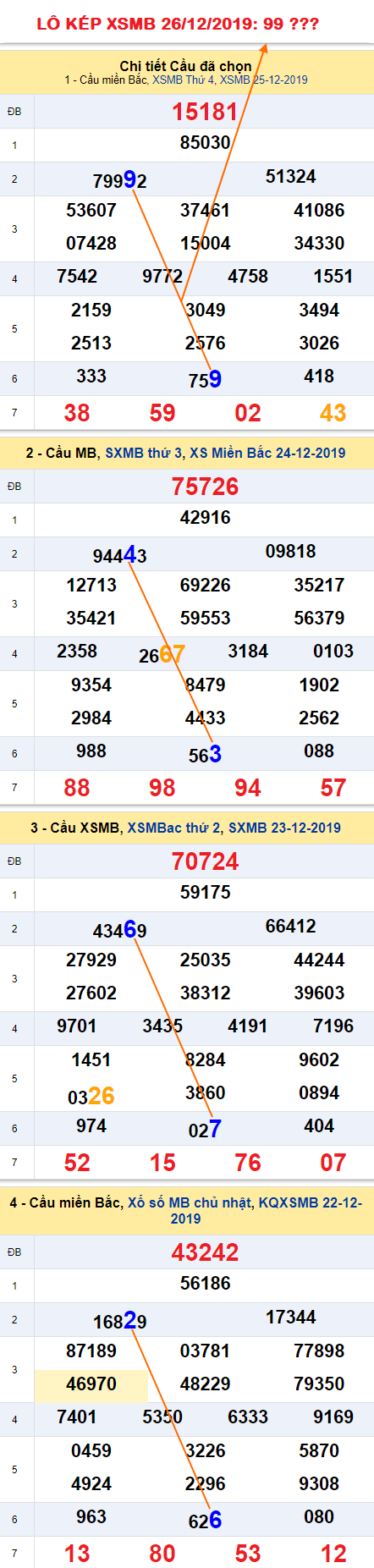Screen dimensions: 374x1568
Task: Click the '3 - Cầu XSMB' section title
Action: 77,828
